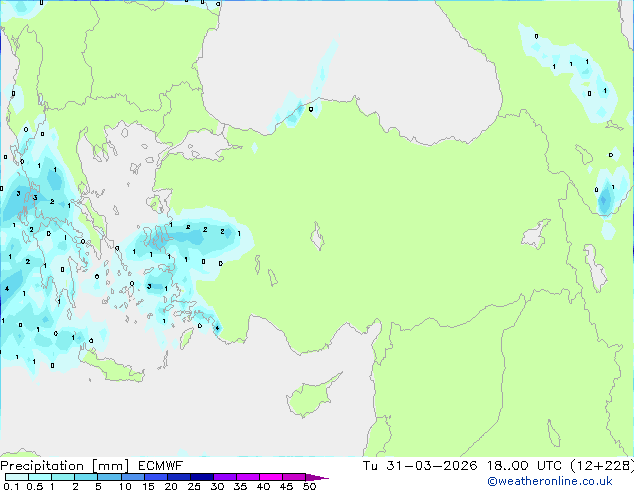
Task: Click the '(12+228)' forecast offset text
Action: [x=602, y=466]
